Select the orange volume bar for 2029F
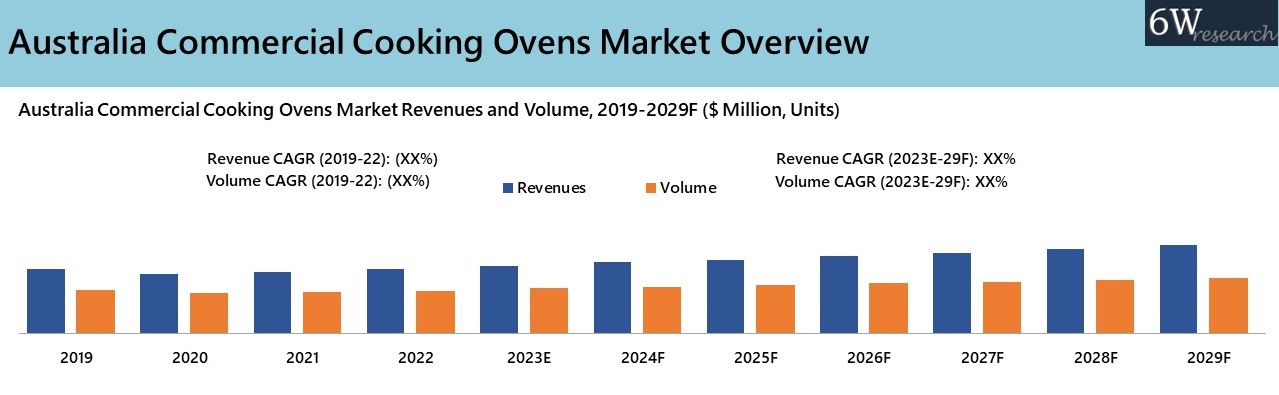 pyautogui.click(x=1229, y=305)
